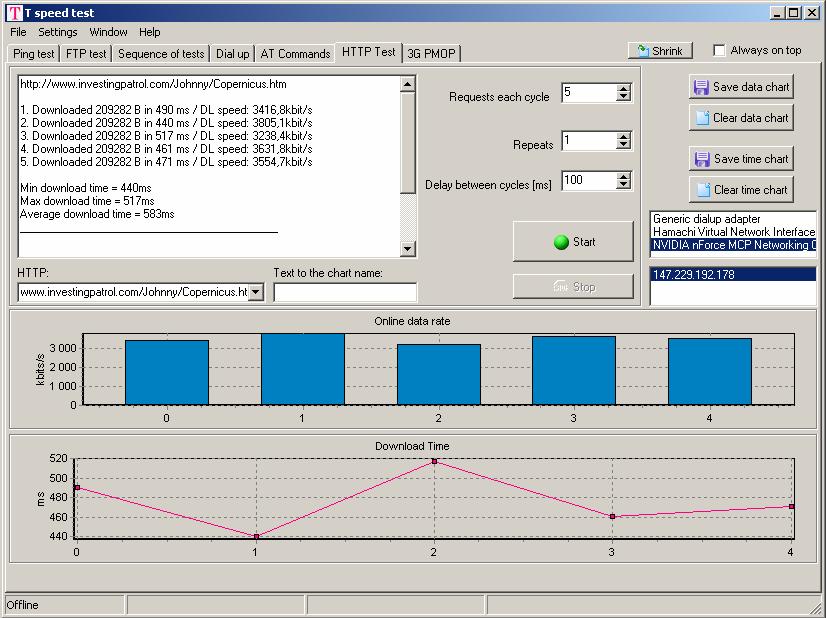Viewport: 826px width, 618px height.
Task: Click the T app icon in title bar
Action: tap(15, 13)
